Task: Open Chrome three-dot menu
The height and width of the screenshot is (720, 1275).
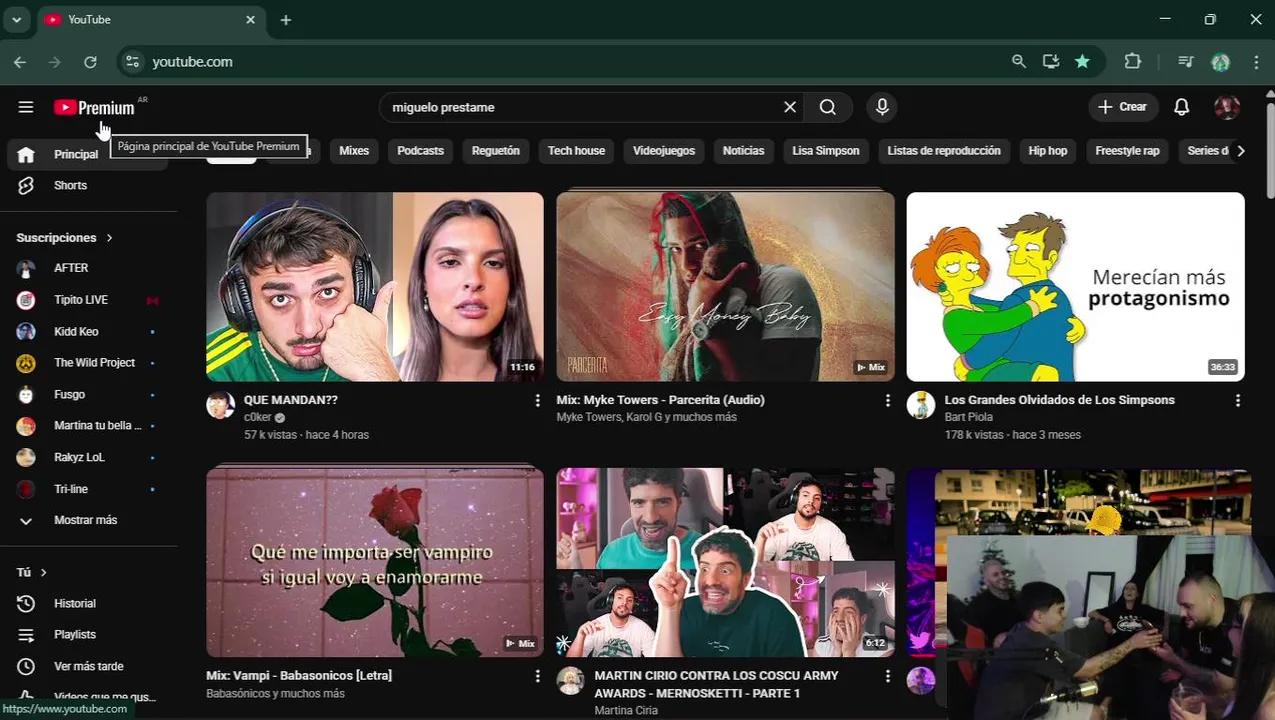Action: click(1256, 62)
